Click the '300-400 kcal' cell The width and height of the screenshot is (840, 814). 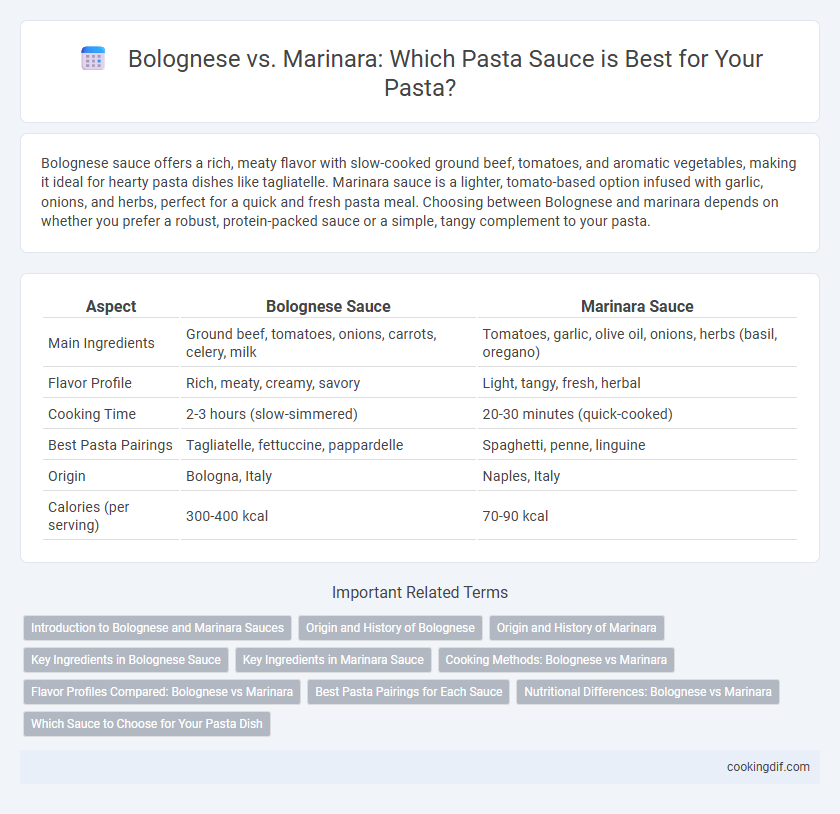pos(328,516)
